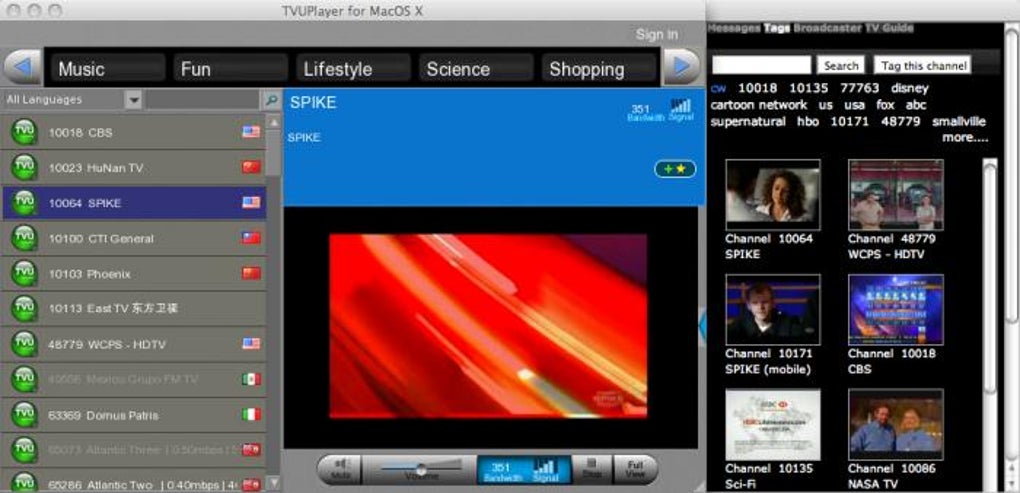Select the Lifestyle category
Image resolution: width=1020 pixels, height=493 pixels.
353,68
